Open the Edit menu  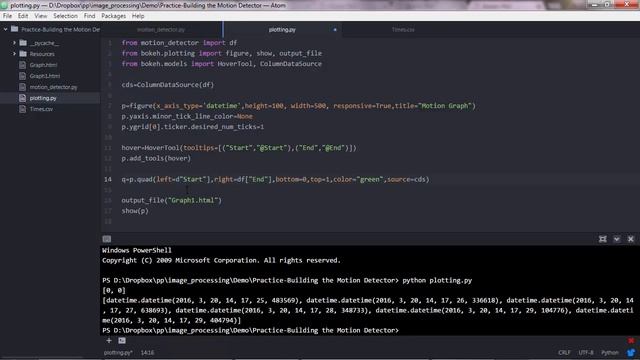click(23, 16)
